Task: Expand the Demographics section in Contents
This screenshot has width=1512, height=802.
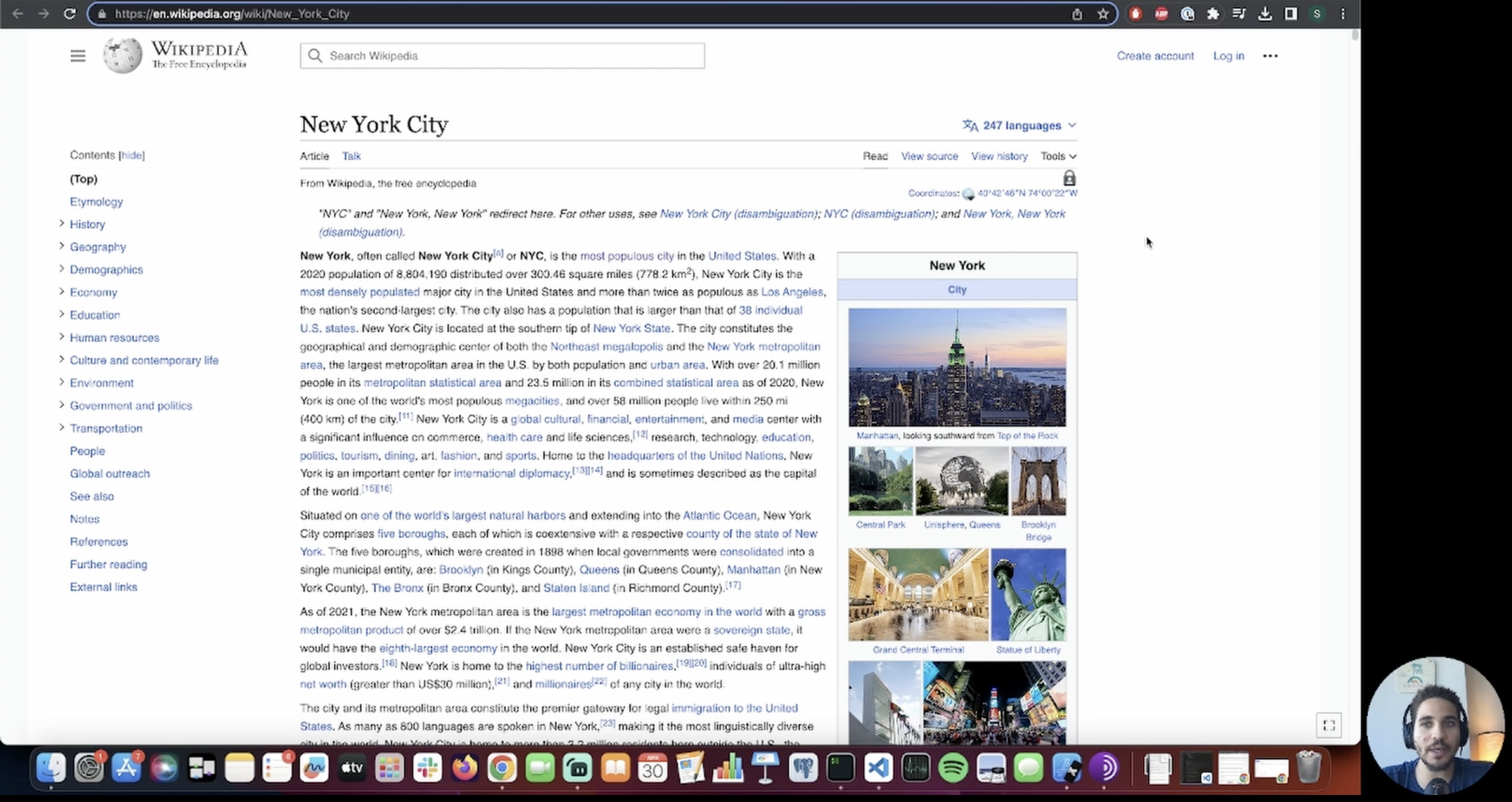Action: click(x=62, y=268)
